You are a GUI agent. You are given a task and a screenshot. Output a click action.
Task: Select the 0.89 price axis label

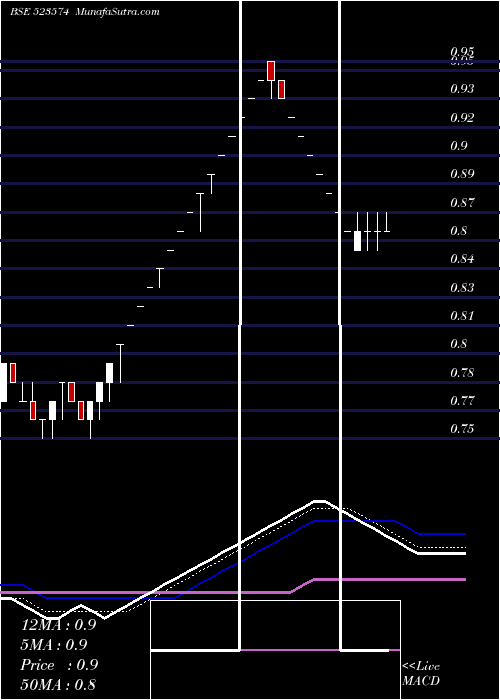pyautogui.click(x=462, y=174)
